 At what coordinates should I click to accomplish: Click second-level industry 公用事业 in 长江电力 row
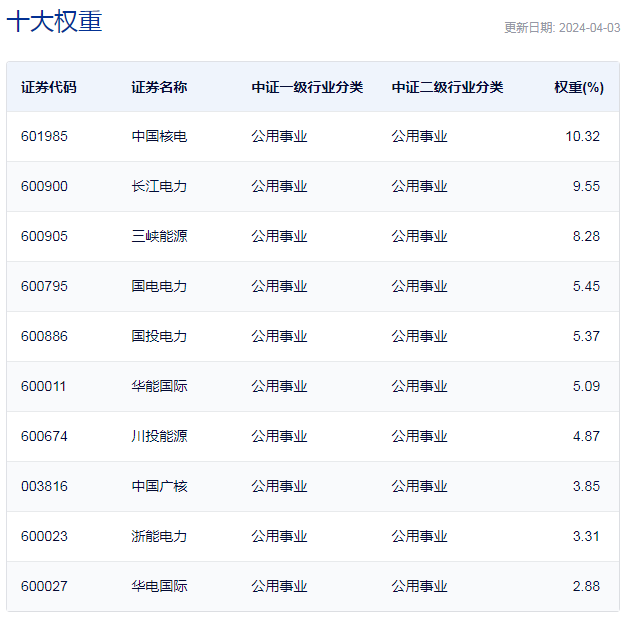click(x=419, y=186)
